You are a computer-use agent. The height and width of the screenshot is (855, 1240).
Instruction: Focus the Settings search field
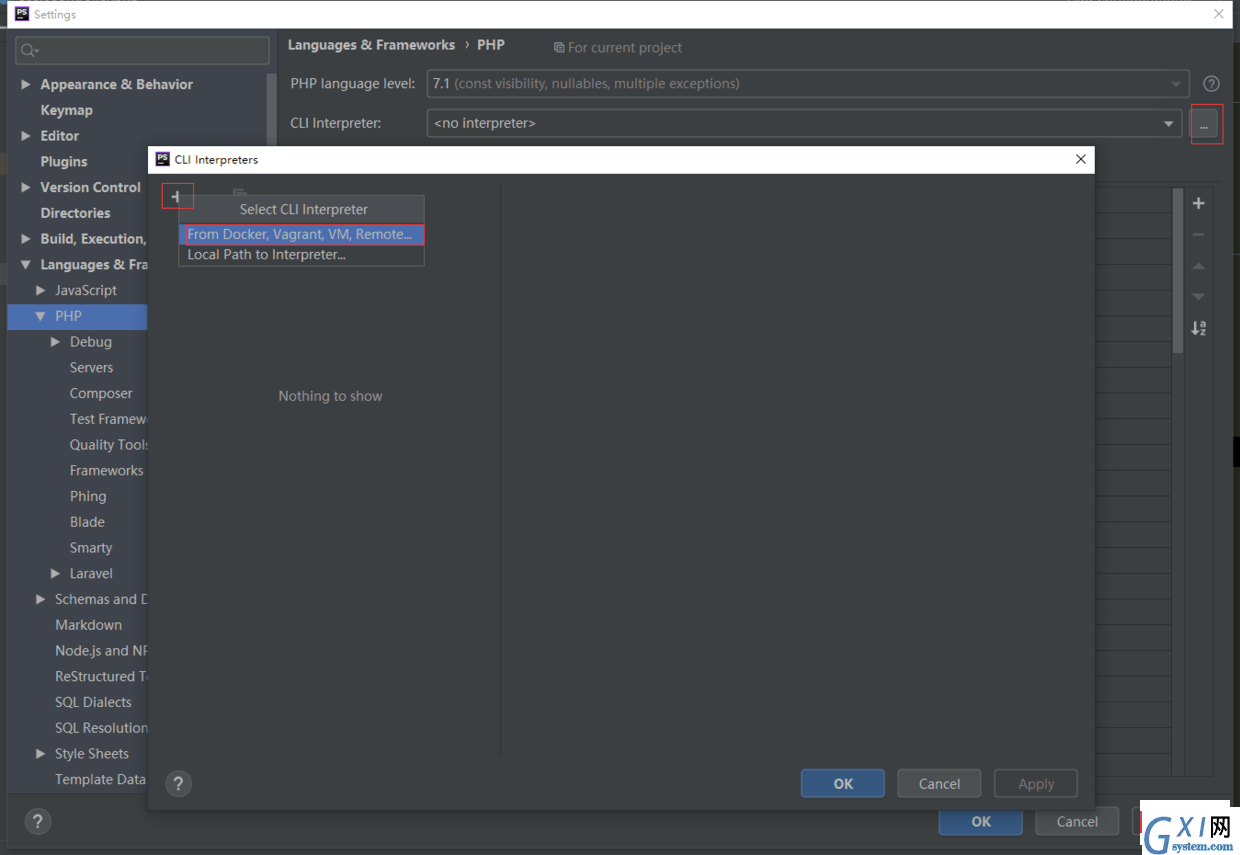(143, 50)
